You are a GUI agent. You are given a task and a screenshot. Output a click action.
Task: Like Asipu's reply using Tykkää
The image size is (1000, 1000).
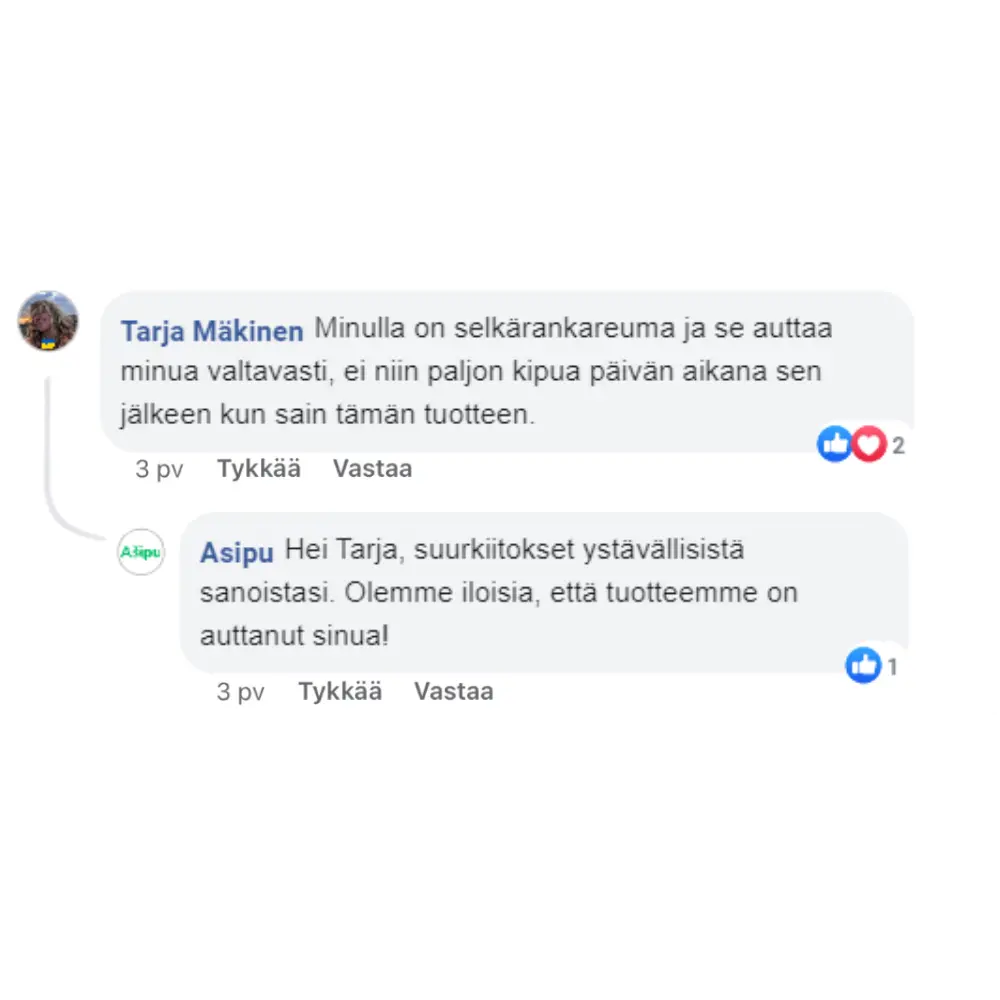(341, 691)
